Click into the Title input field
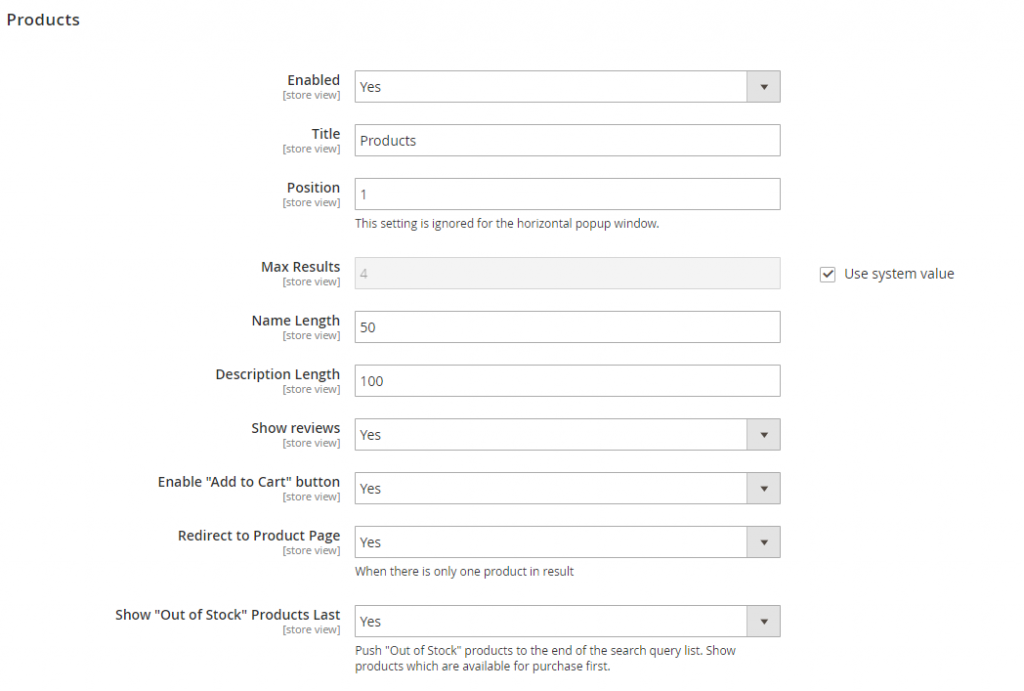 (567, 141)
